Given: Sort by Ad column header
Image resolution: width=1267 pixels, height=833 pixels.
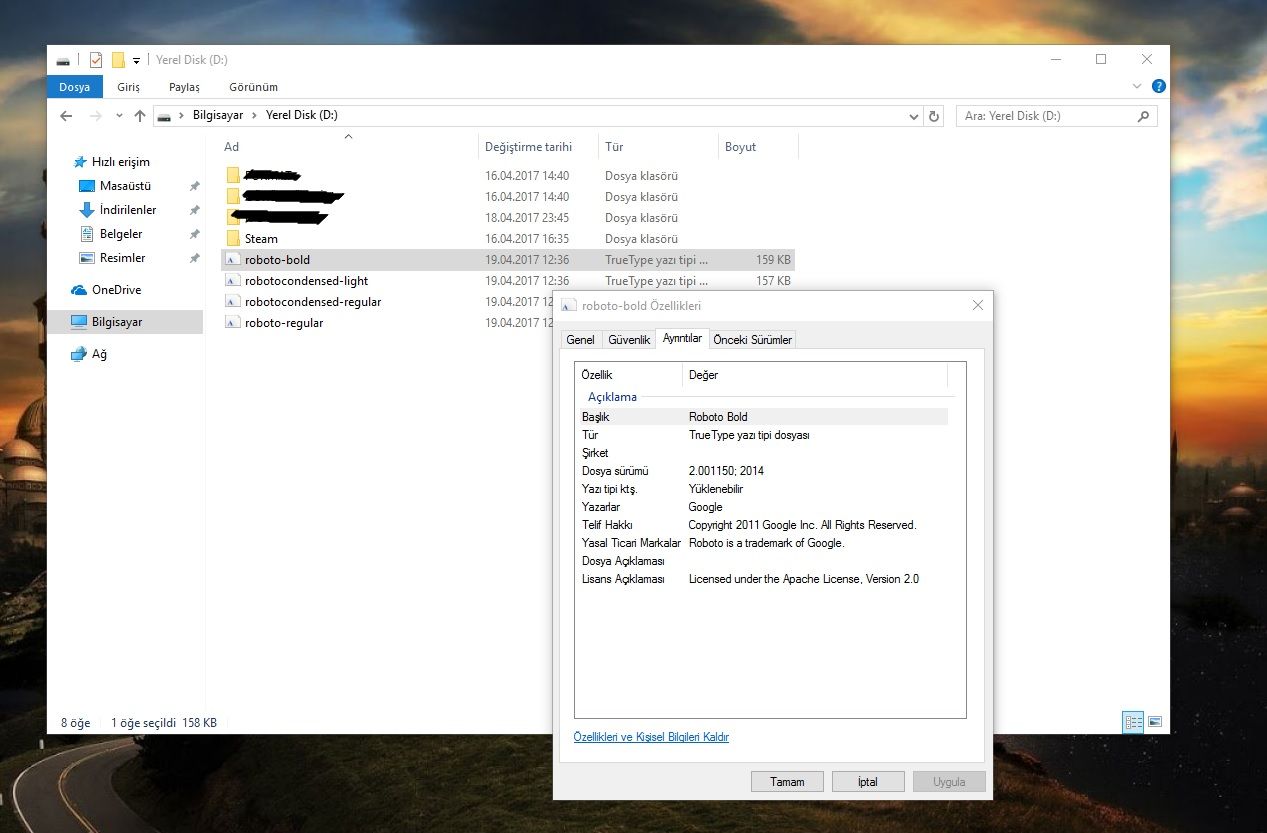Looking at the screenshot, I should click(348, 147).
